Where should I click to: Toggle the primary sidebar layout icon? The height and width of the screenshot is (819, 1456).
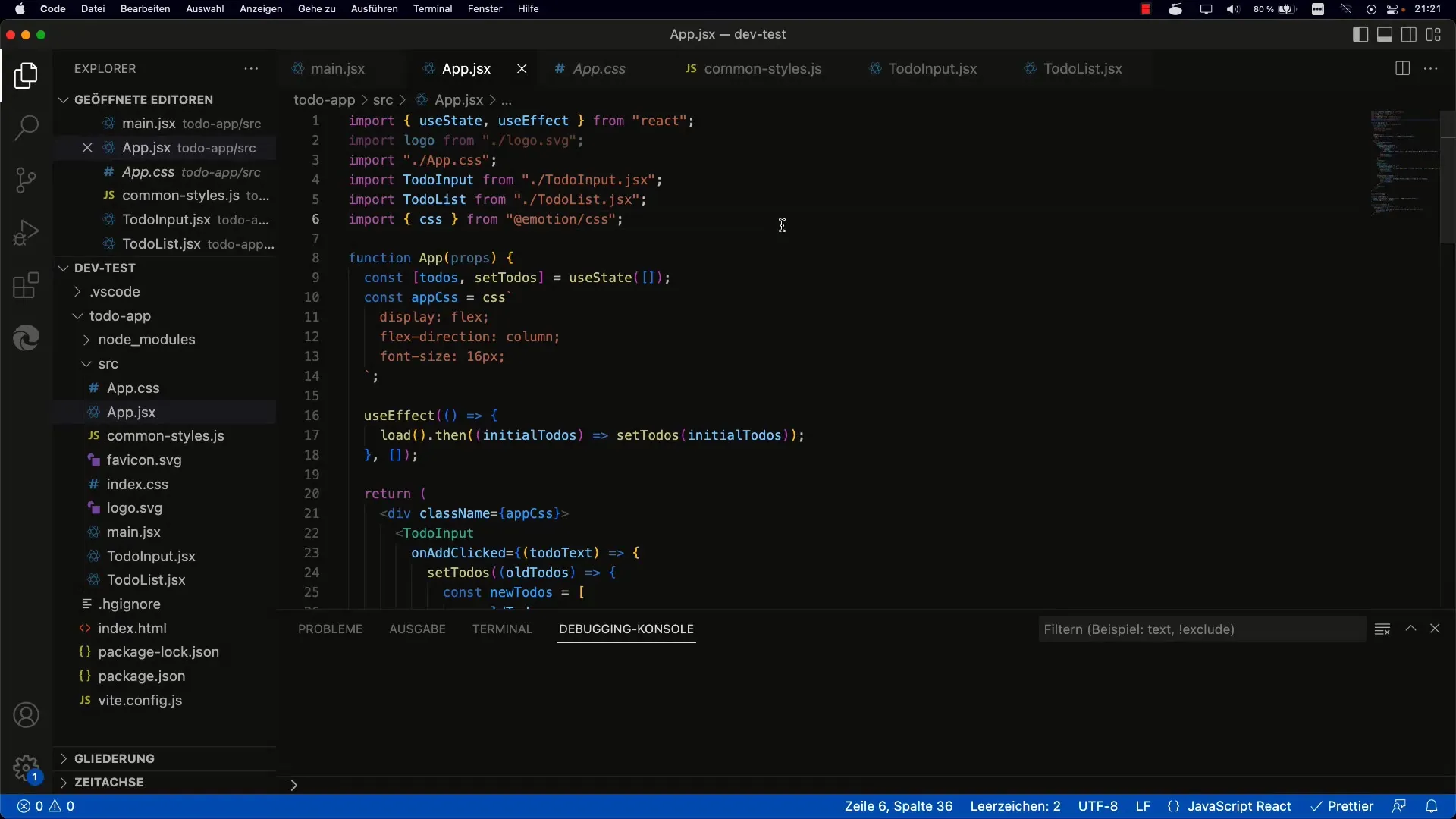[x=1360, y=34]
